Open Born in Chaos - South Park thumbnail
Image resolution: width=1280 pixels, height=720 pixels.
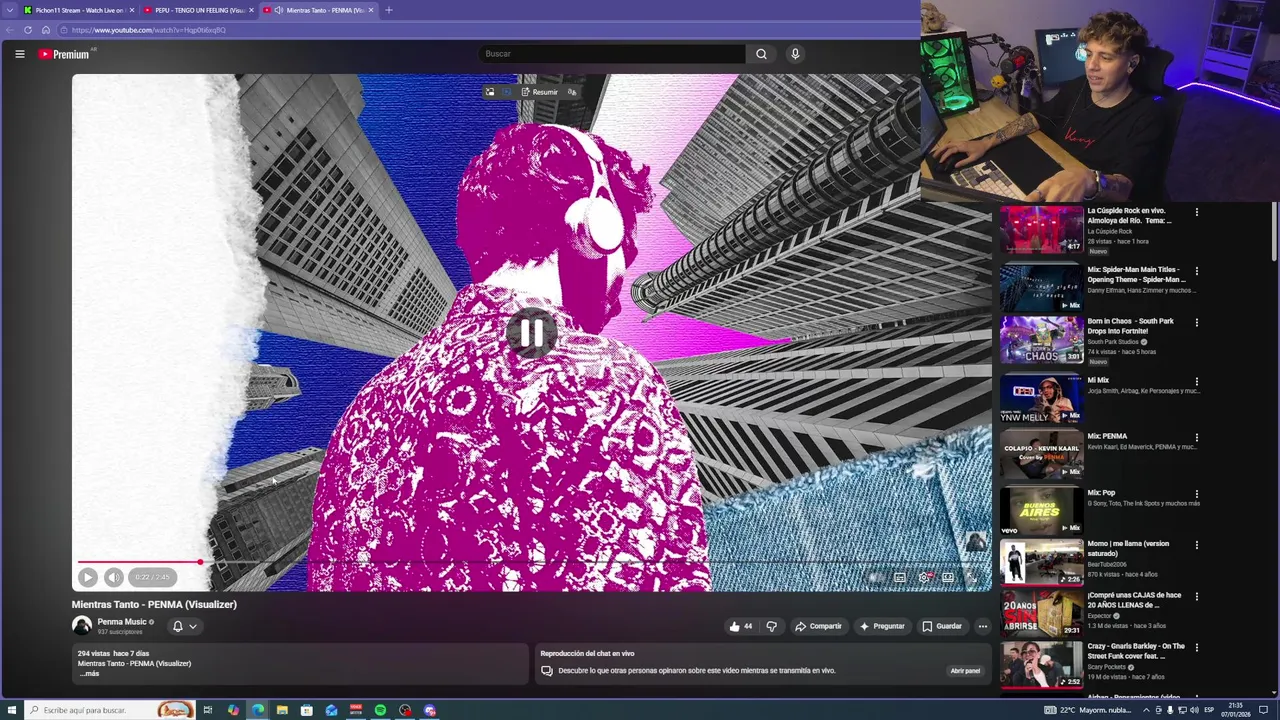click(1041, 339)
